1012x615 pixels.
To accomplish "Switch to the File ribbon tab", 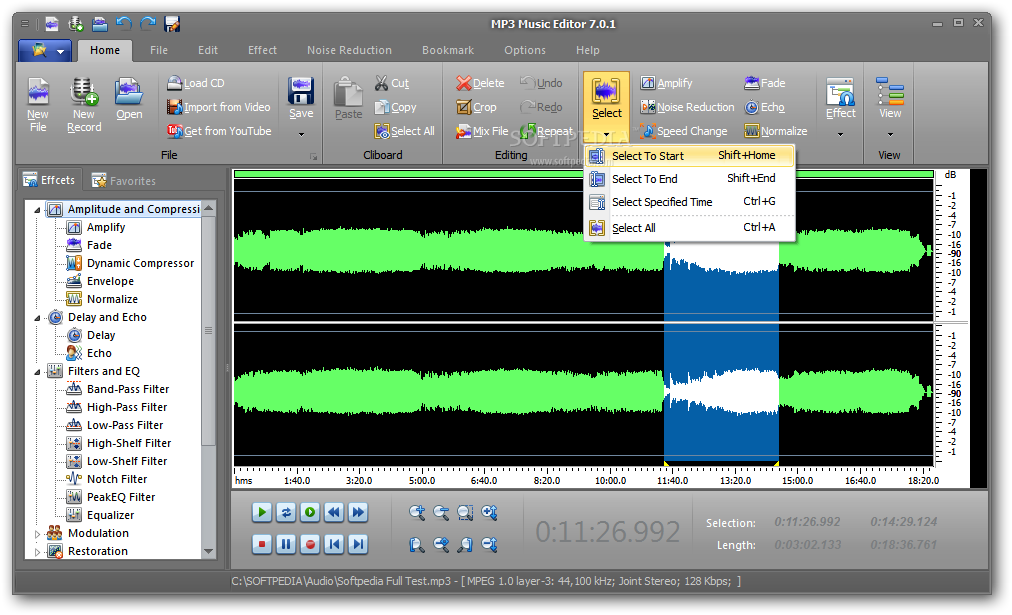I will coord(159,50).
